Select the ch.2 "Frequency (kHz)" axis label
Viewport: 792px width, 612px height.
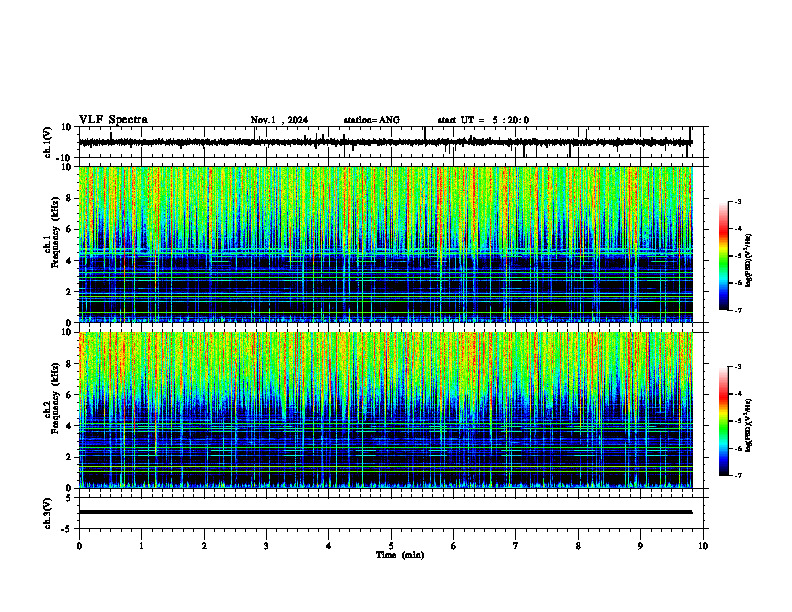point(55,398)
